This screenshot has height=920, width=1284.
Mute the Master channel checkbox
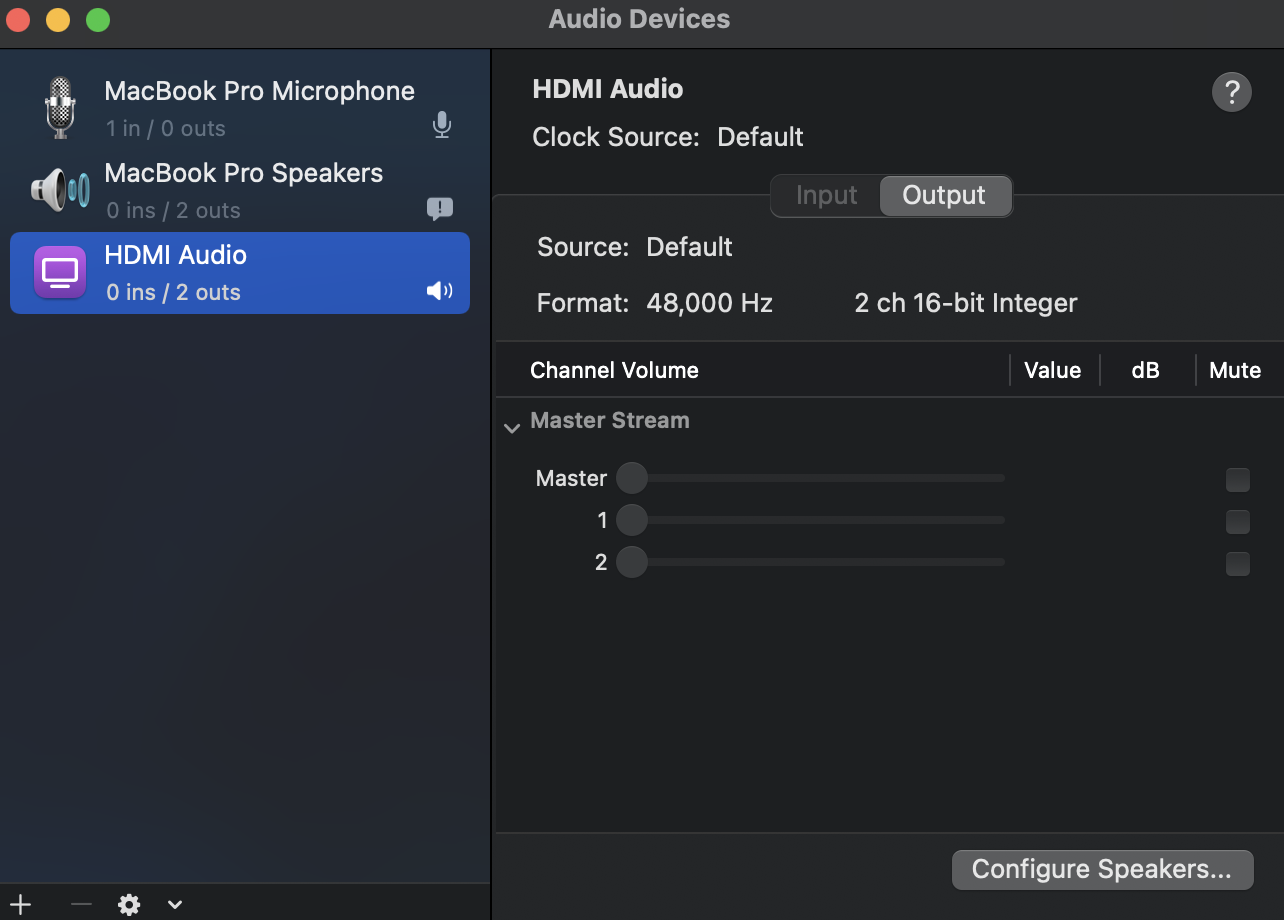click(x=1238, y=480)
